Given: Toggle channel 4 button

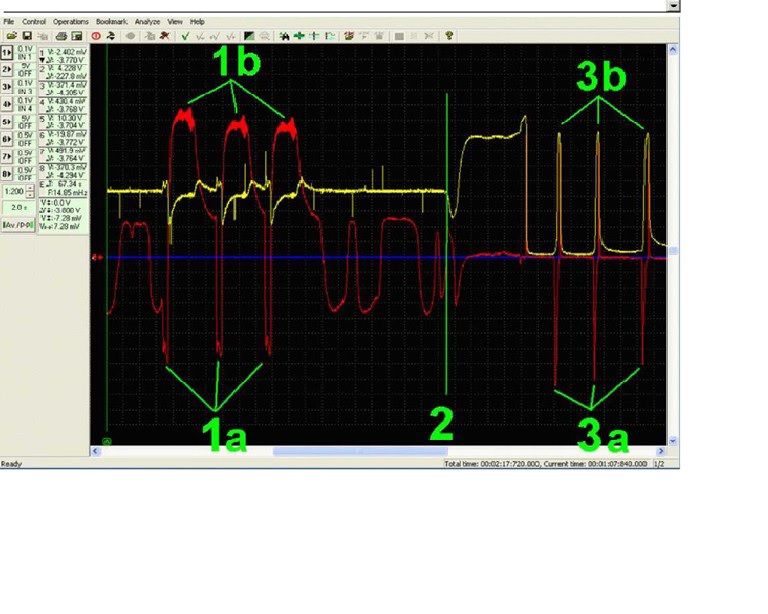Looking at the screenshot, I should pos(7,104).
